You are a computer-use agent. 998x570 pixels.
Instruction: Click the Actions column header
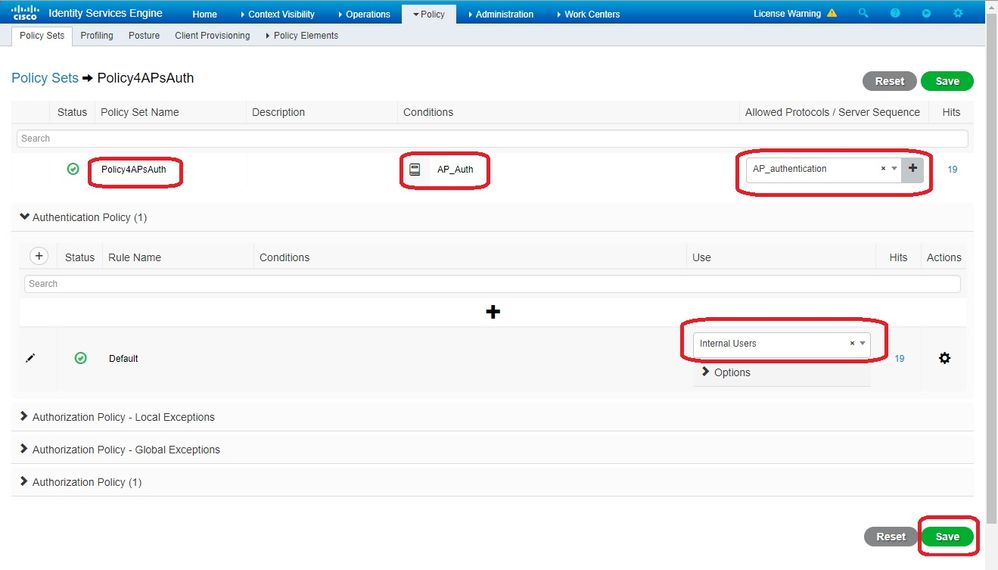click(944, 257)
